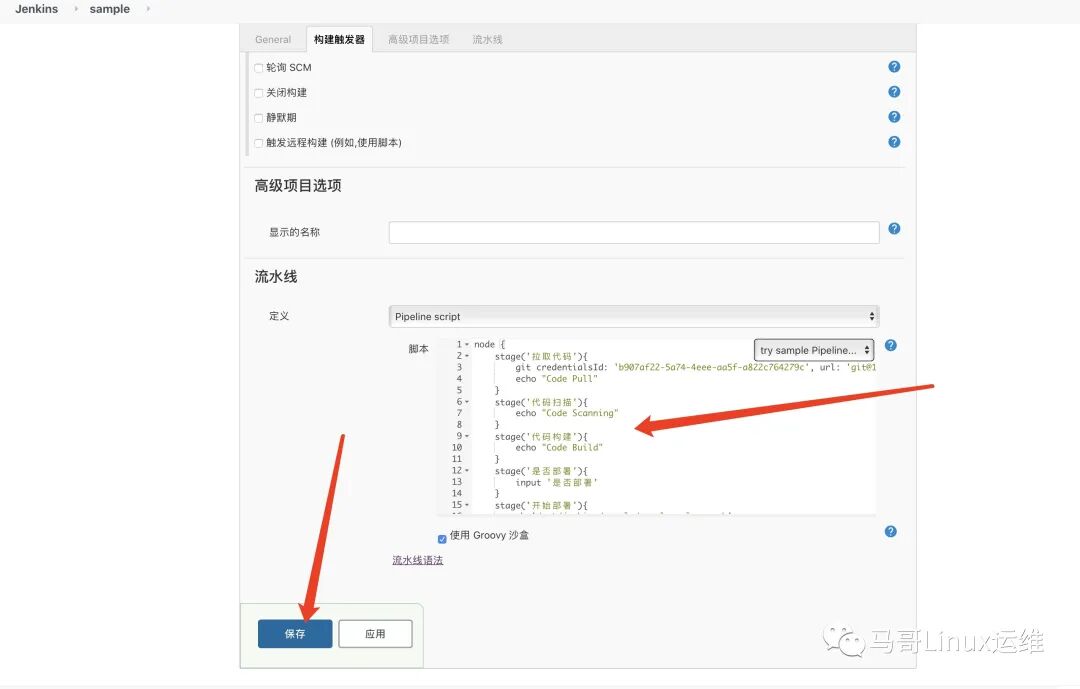Tick the 关闭构建 checkbox
This screenshot has width=1080, height=689.
pyautogui.click(x=259, y=93)
